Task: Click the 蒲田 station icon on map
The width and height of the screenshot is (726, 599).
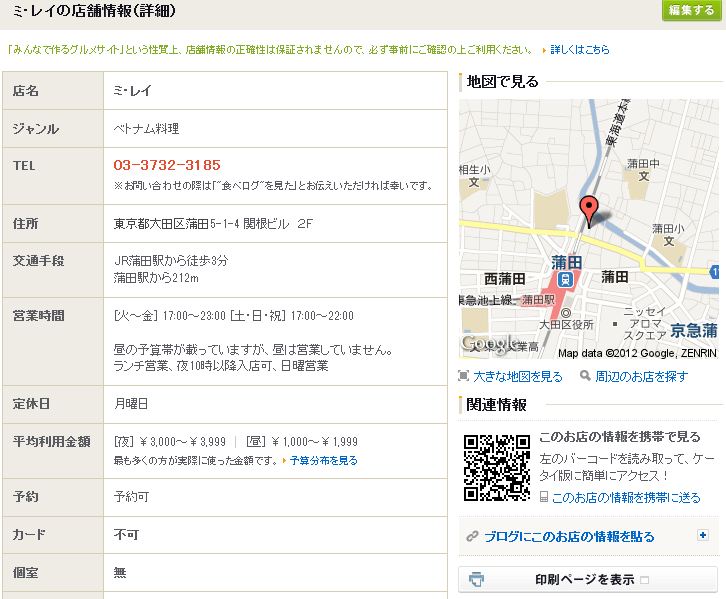Action: [x=566, y=279]
